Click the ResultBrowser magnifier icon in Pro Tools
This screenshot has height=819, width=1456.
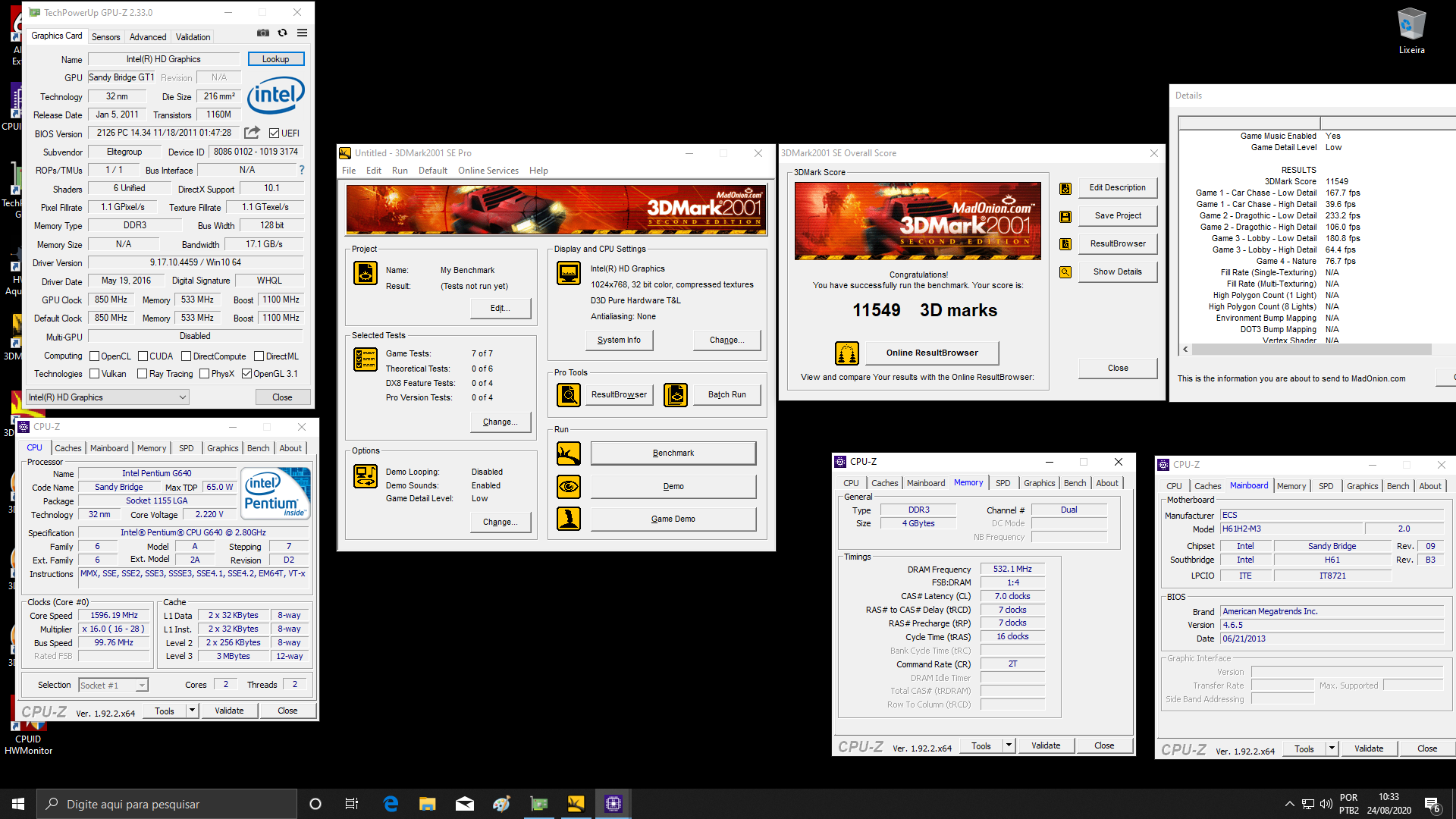(569, 394)
